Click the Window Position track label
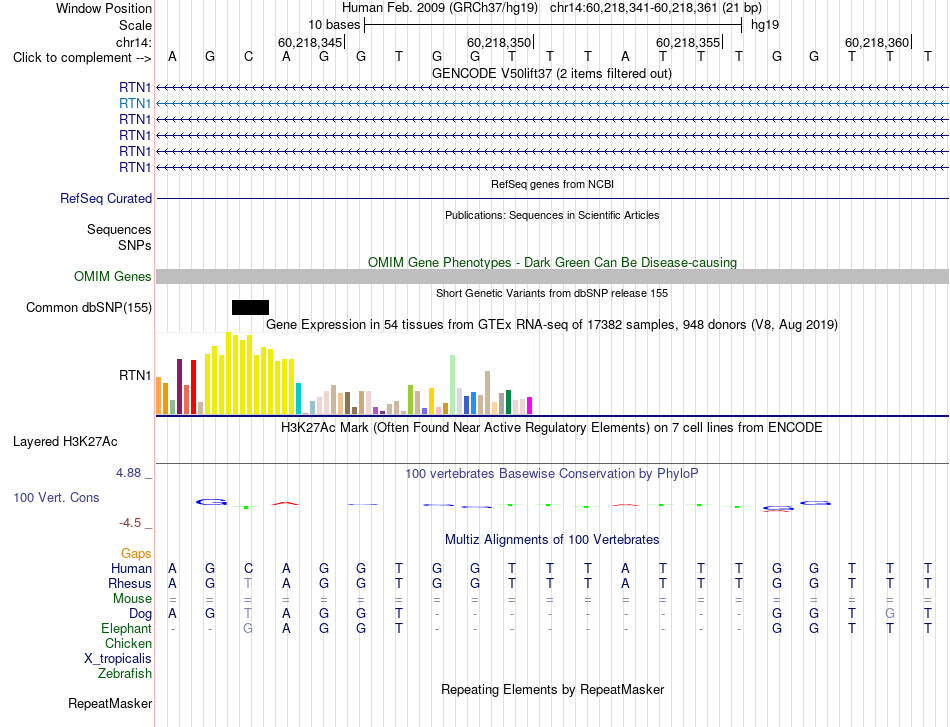This screenshot has width=950, height=727. (104, 8)
